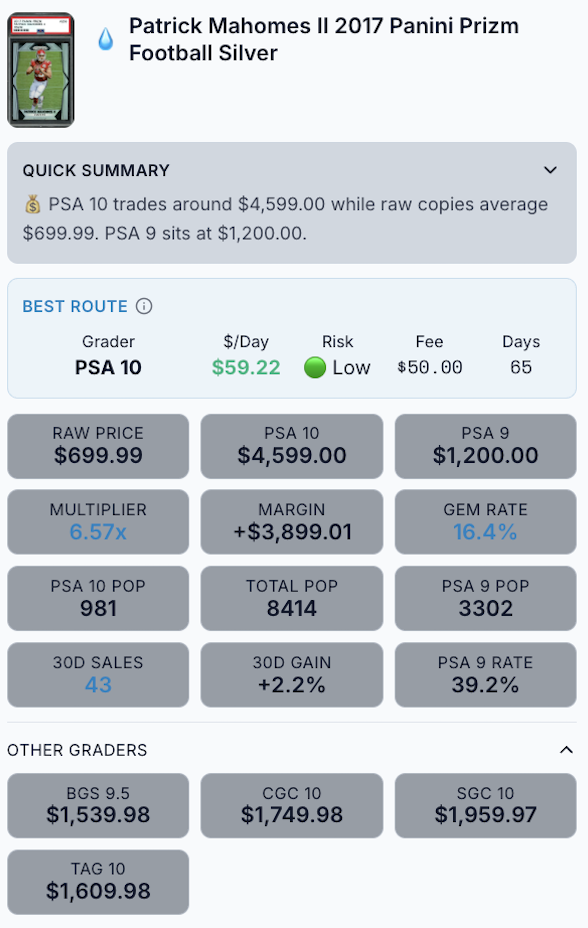This screenshot has height=928, width=588.
Task: Click the CGC 10 price tile
Action: (x=291, y=805)
